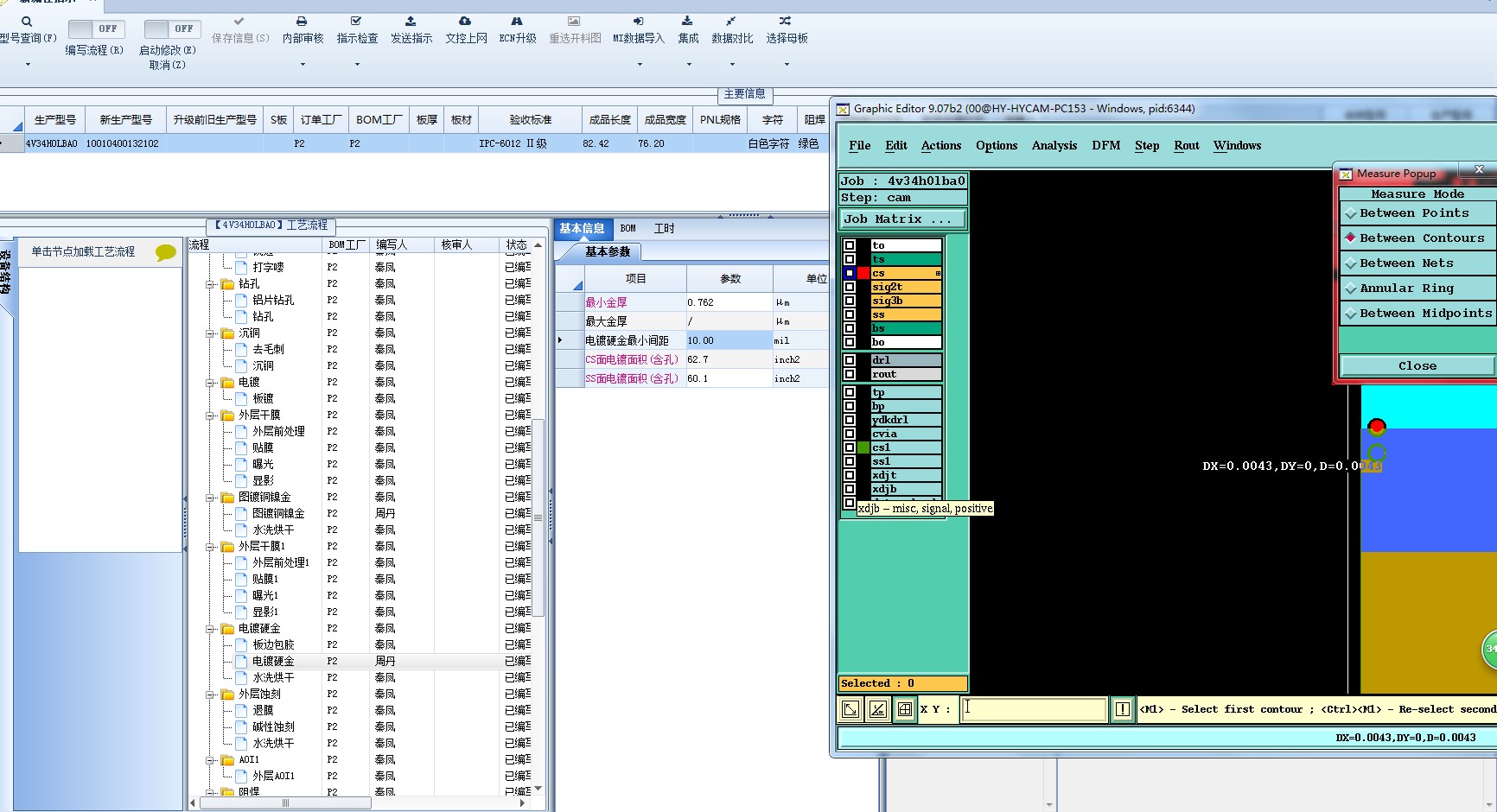Click the 板边包胶 document icon
1497x812 pixels.
(x=242, y=644)
